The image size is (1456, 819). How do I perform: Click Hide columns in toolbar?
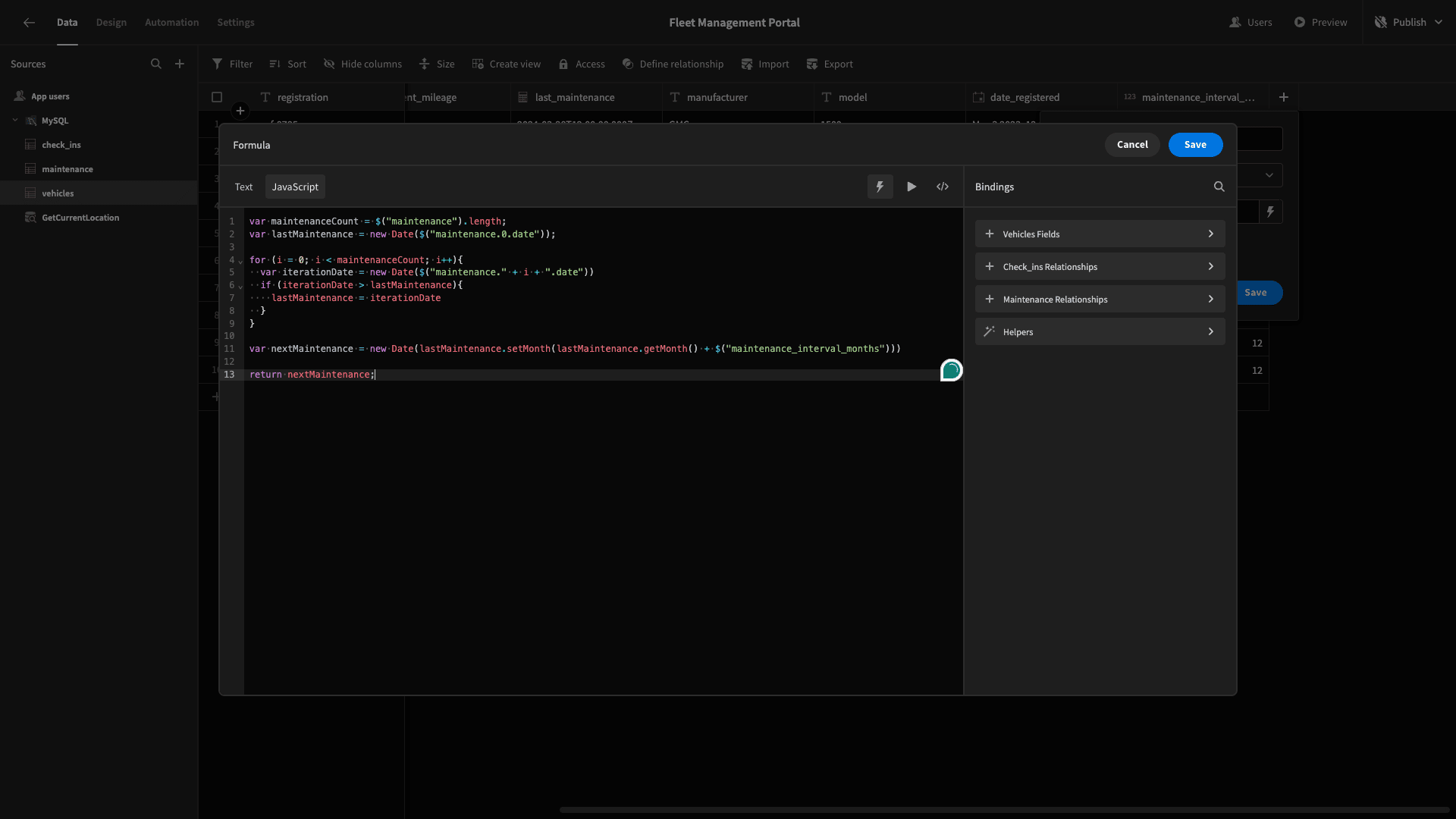click(362, 64)
